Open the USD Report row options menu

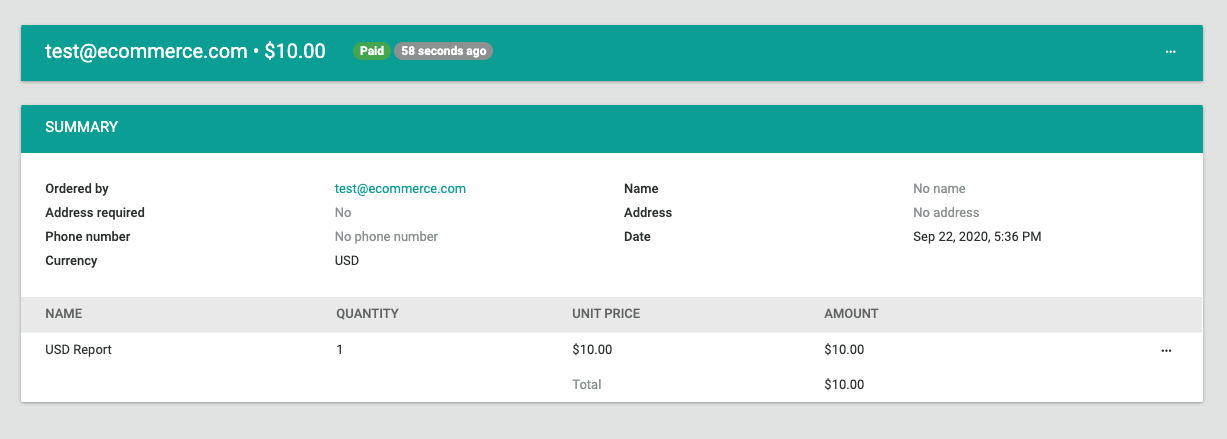point(1166,351)
